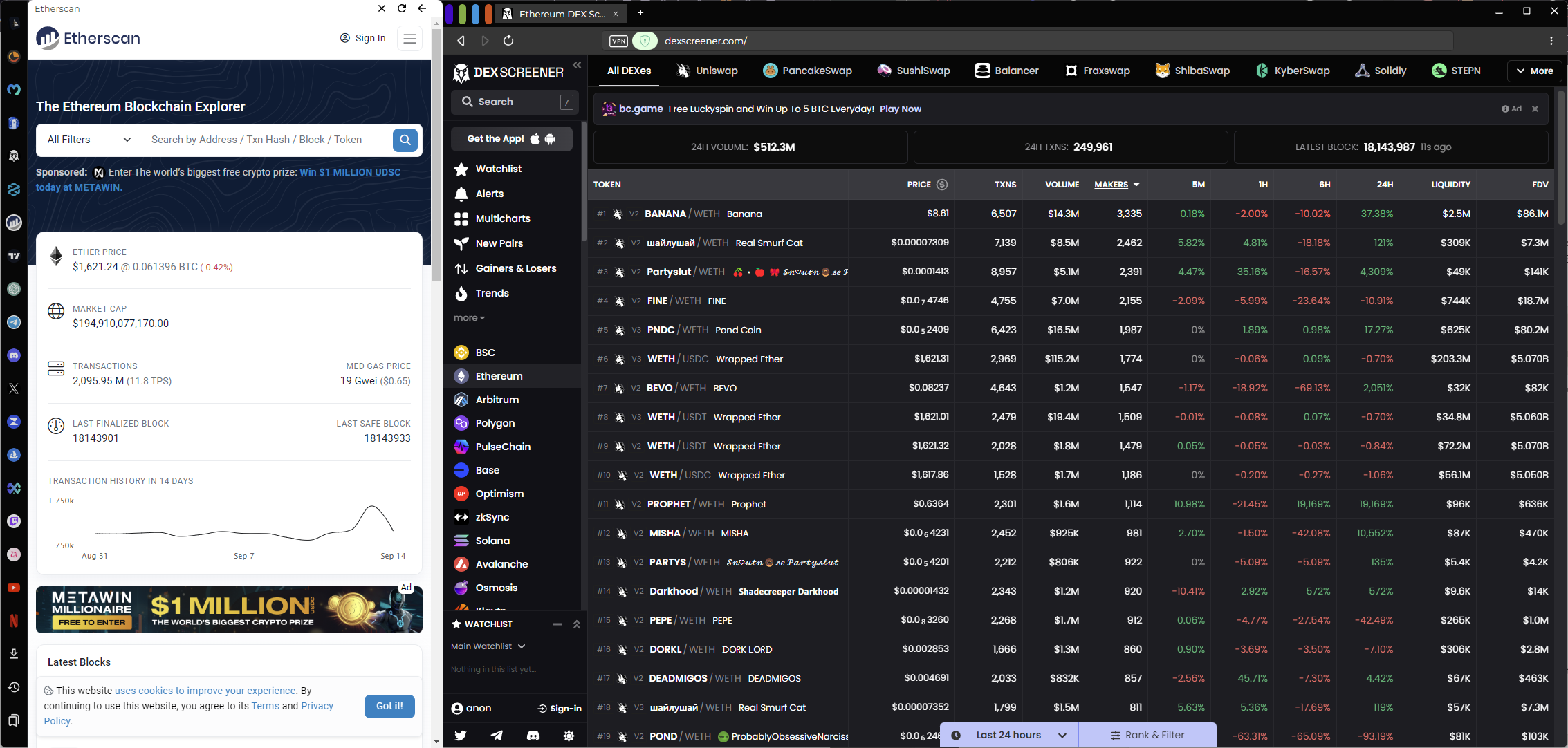Open the All Filters dropdown on Etherscan
This screenshot has width=1568, height=748.
[89, 140]
